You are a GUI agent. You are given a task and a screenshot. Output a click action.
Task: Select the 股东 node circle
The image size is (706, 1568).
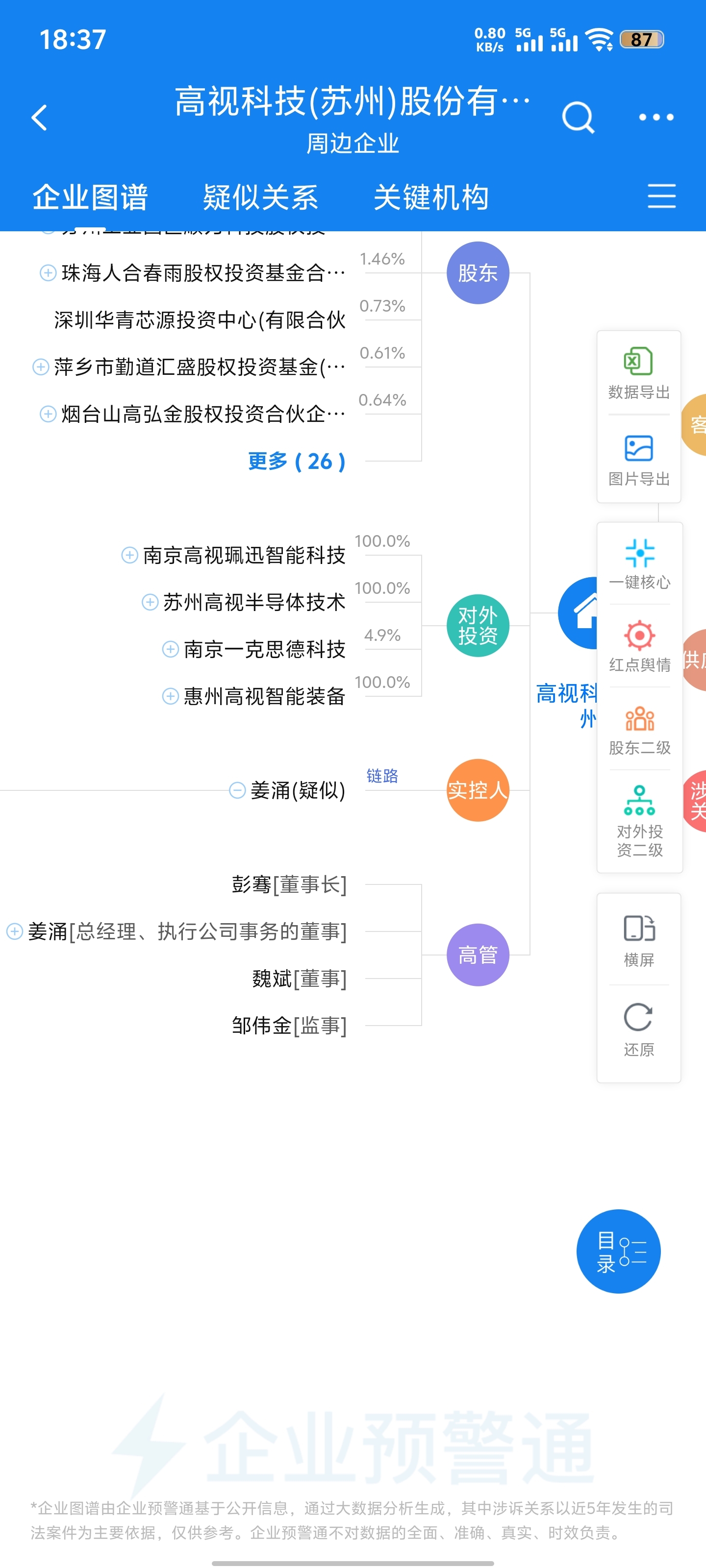point(478,273)
